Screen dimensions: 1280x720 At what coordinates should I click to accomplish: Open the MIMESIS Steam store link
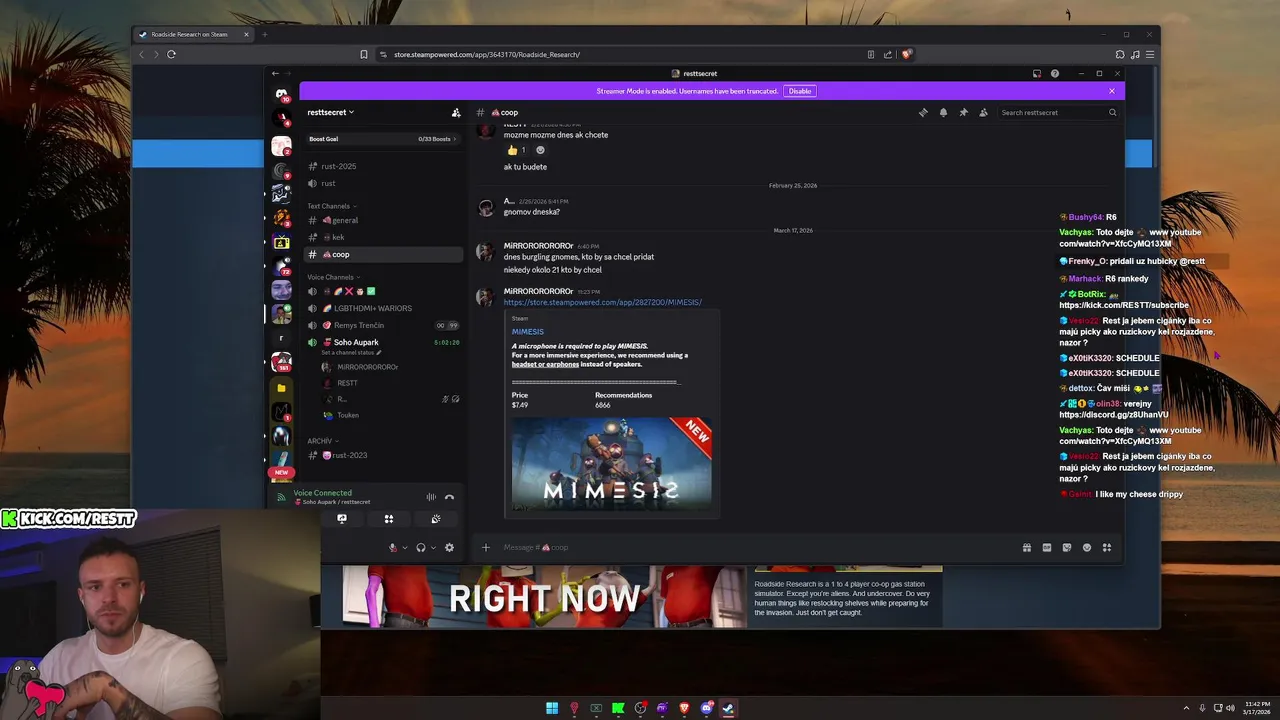pos(602,302)
